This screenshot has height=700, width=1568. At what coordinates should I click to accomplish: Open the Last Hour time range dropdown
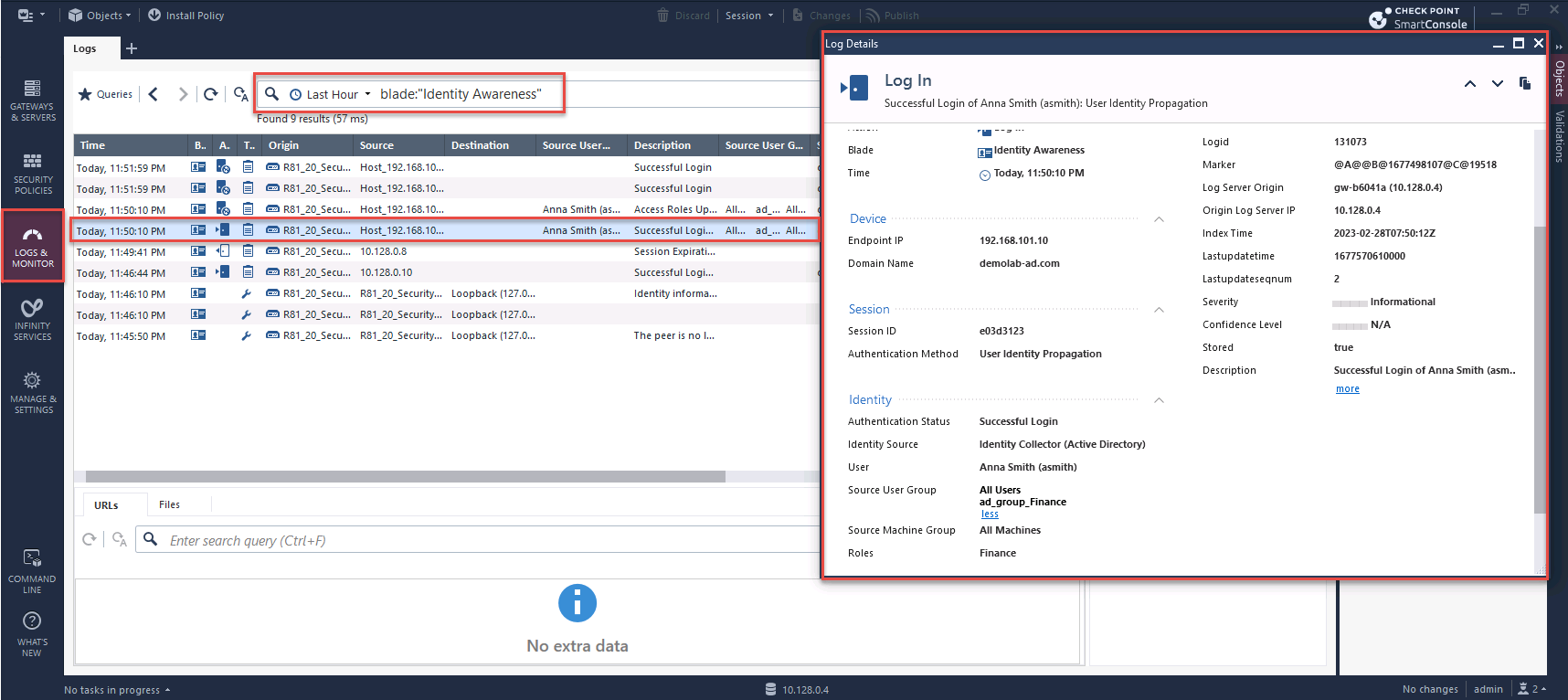click(x=331, y=94)
